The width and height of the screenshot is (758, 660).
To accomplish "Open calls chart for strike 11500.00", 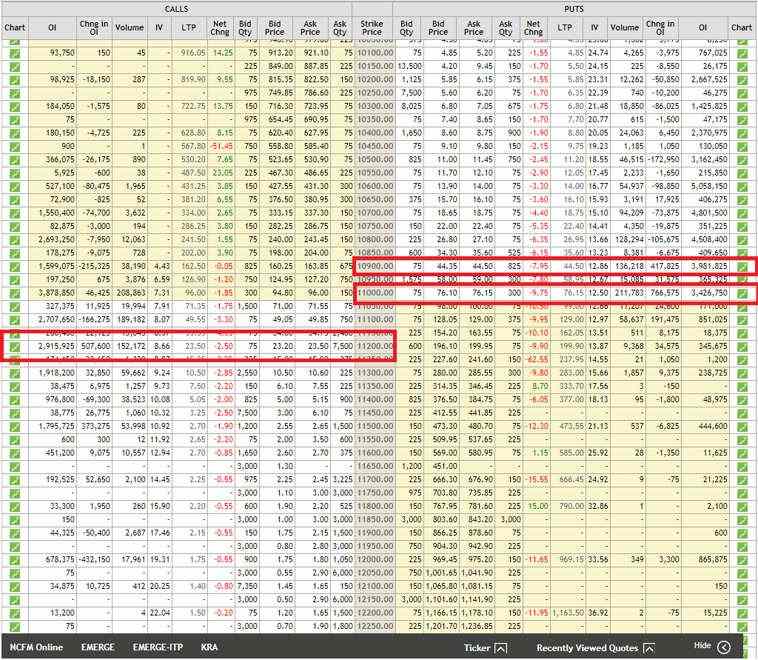I will (15, 427).
